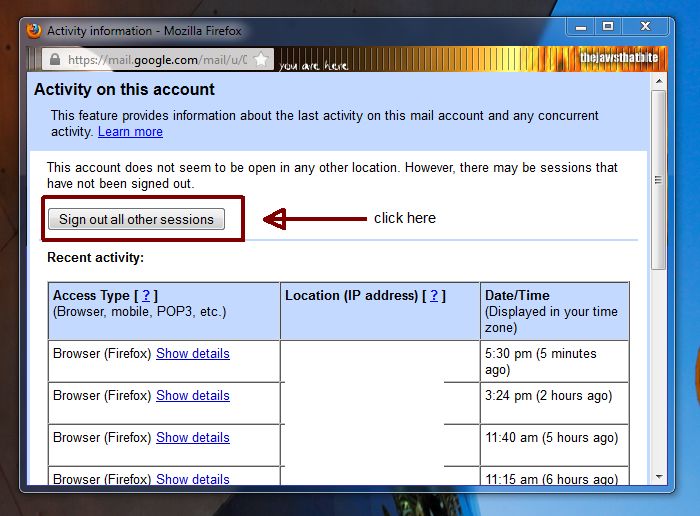Bookmark page with the star icon

click(261, 59)
